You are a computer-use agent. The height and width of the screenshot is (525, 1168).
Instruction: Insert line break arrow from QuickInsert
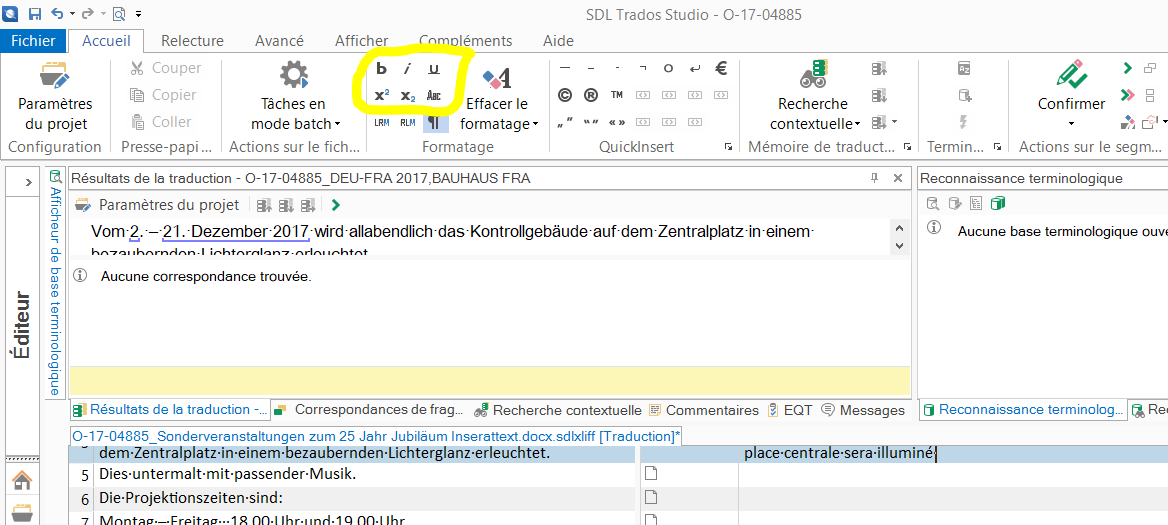click(x=695, y=69)
